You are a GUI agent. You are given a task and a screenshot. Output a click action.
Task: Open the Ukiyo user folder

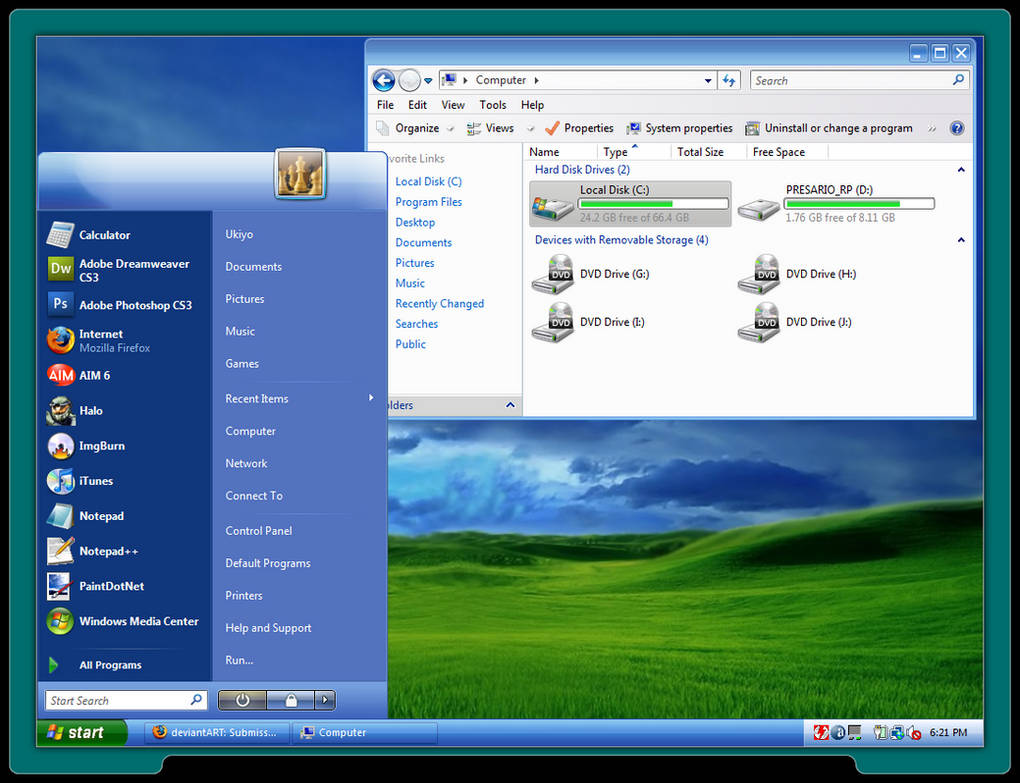(x=239, y=234)
